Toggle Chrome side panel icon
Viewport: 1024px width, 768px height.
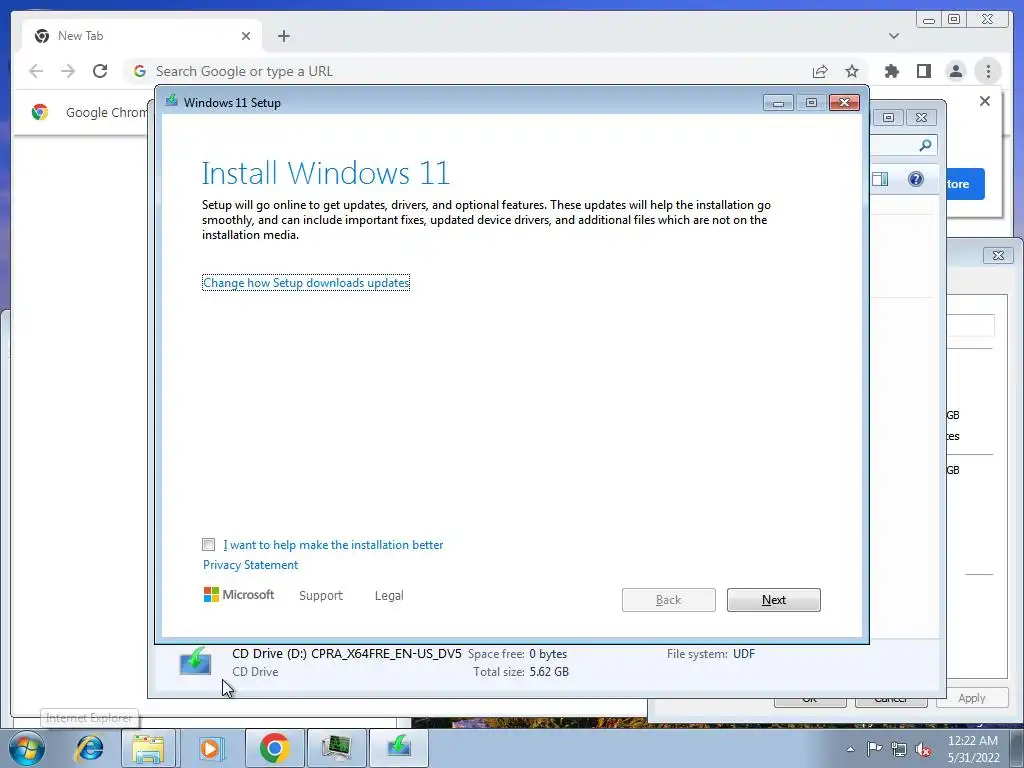(x=923, y=71)
